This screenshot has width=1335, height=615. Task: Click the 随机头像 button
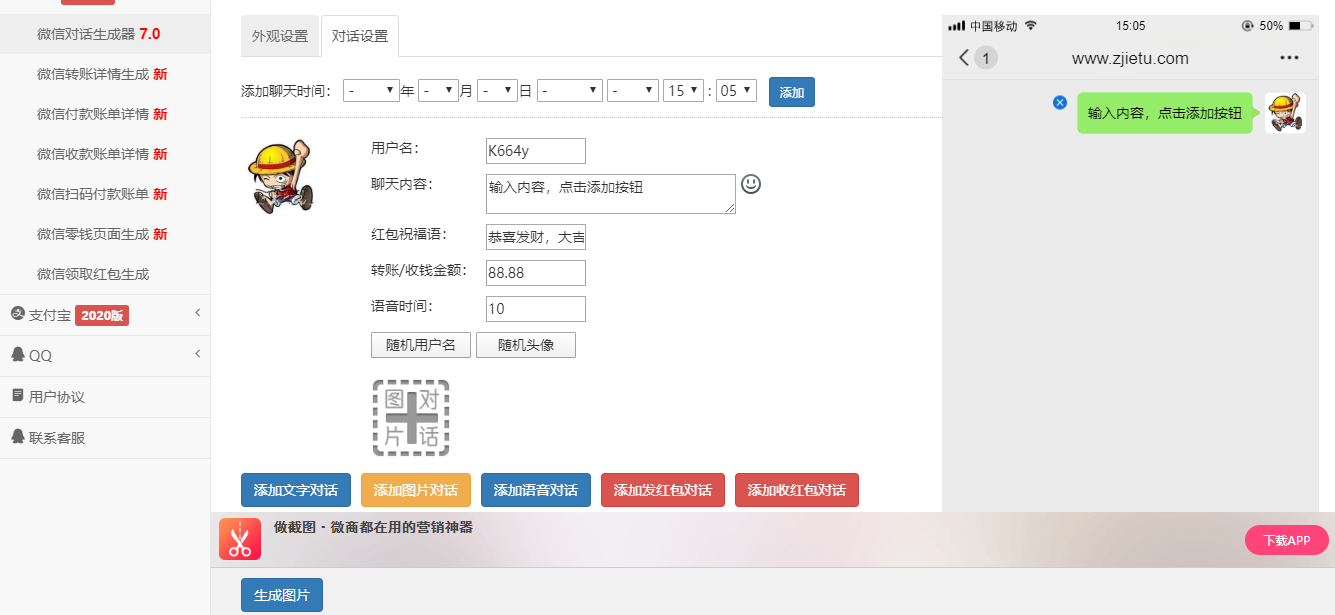pos(526,345)
